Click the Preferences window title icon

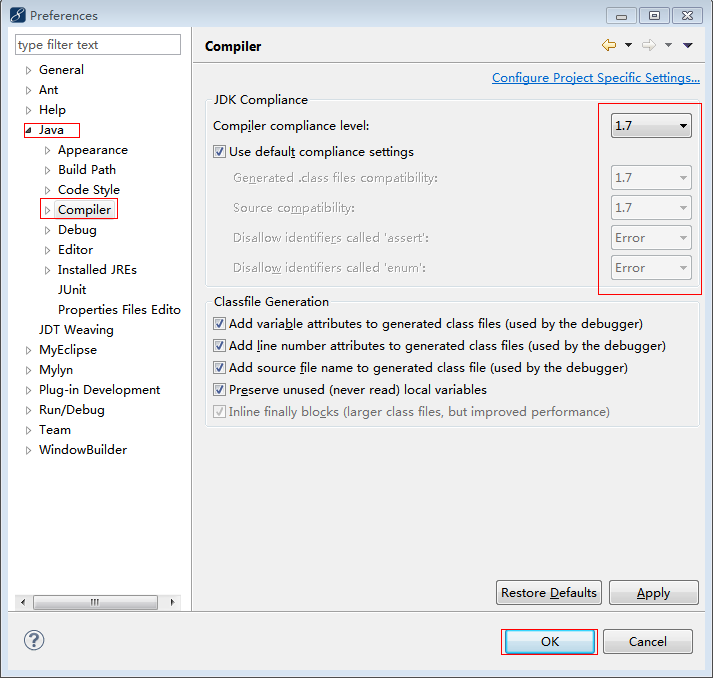pyautogui.click(x=17, y=15)
